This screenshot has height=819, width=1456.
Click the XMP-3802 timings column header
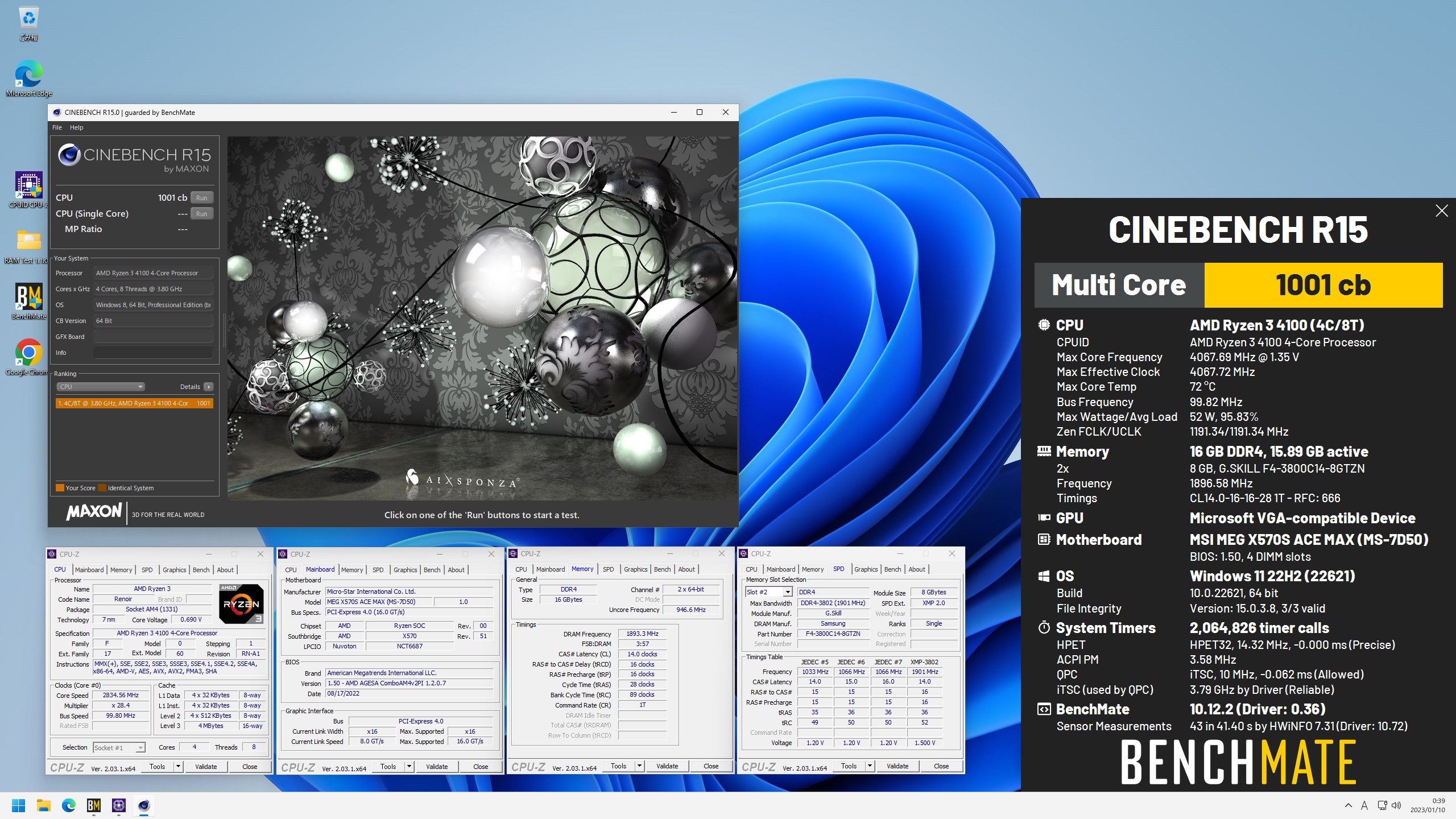tap(925, 662)
